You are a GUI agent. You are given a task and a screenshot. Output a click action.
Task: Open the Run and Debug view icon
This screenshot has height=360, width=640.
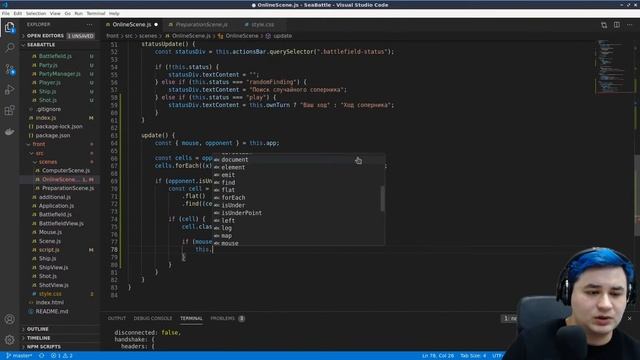tap(9, 90)
